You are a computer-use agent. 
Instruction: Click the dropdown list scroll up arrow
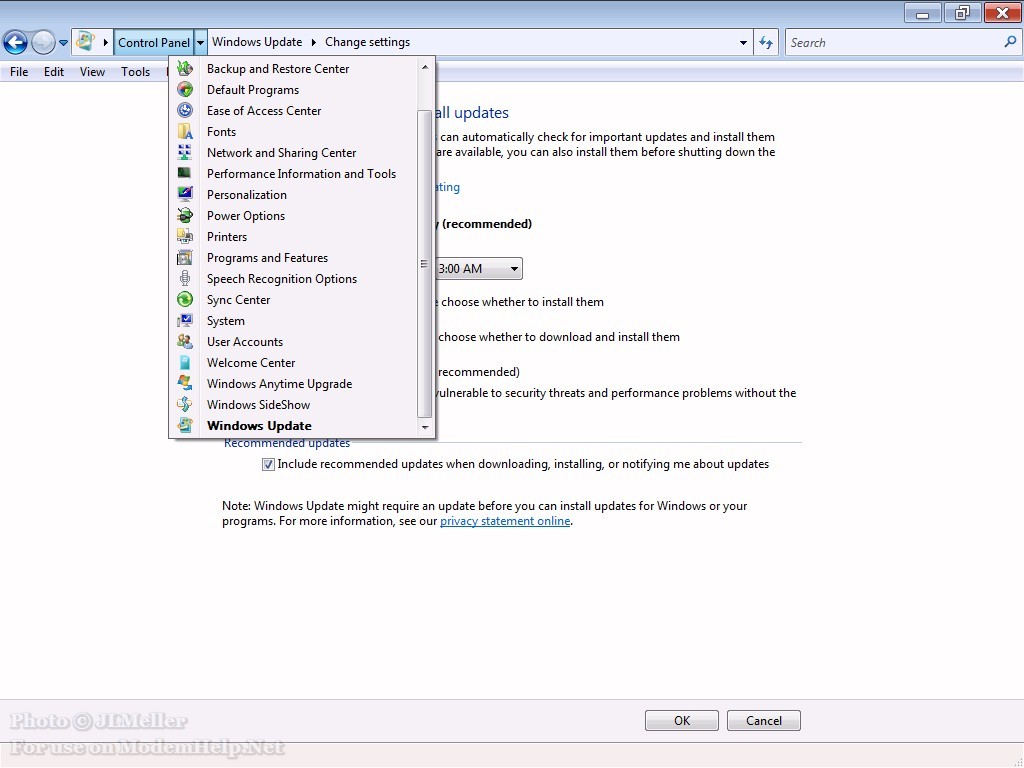pos(425,67)
